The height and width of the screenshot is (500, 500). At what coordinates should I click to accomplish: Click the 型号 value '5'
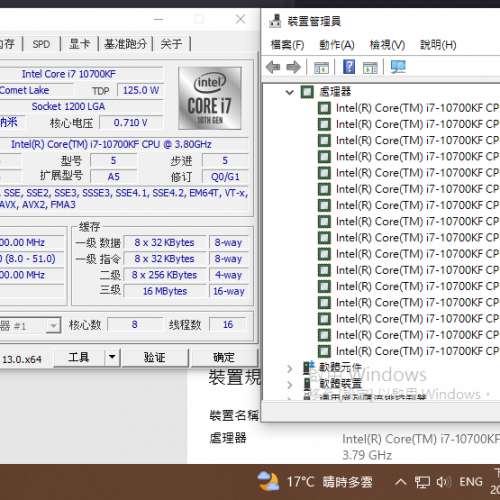coord(113,161)
